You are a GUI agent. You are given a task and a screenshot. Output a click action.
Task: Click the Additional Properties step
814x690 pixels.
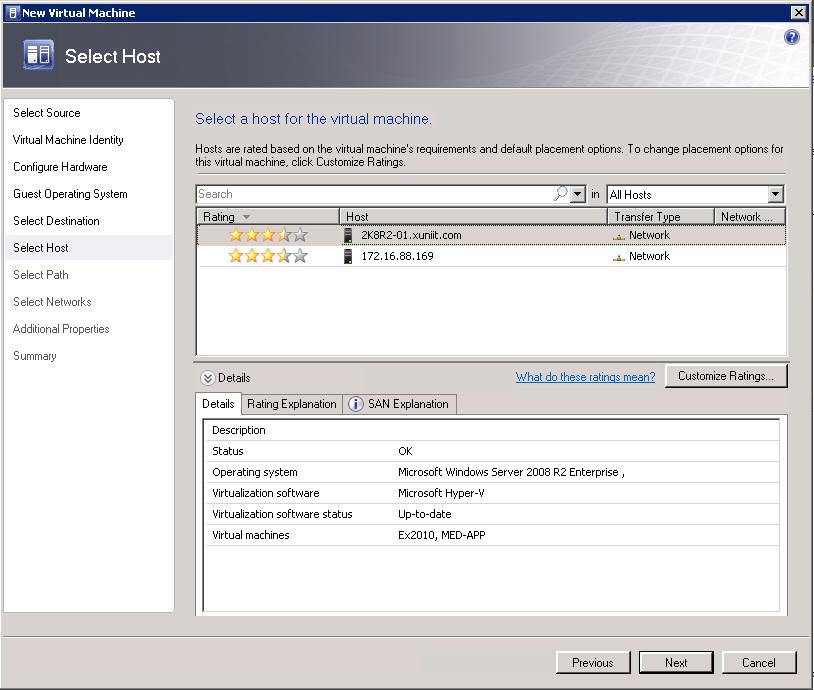click(61, 329)
